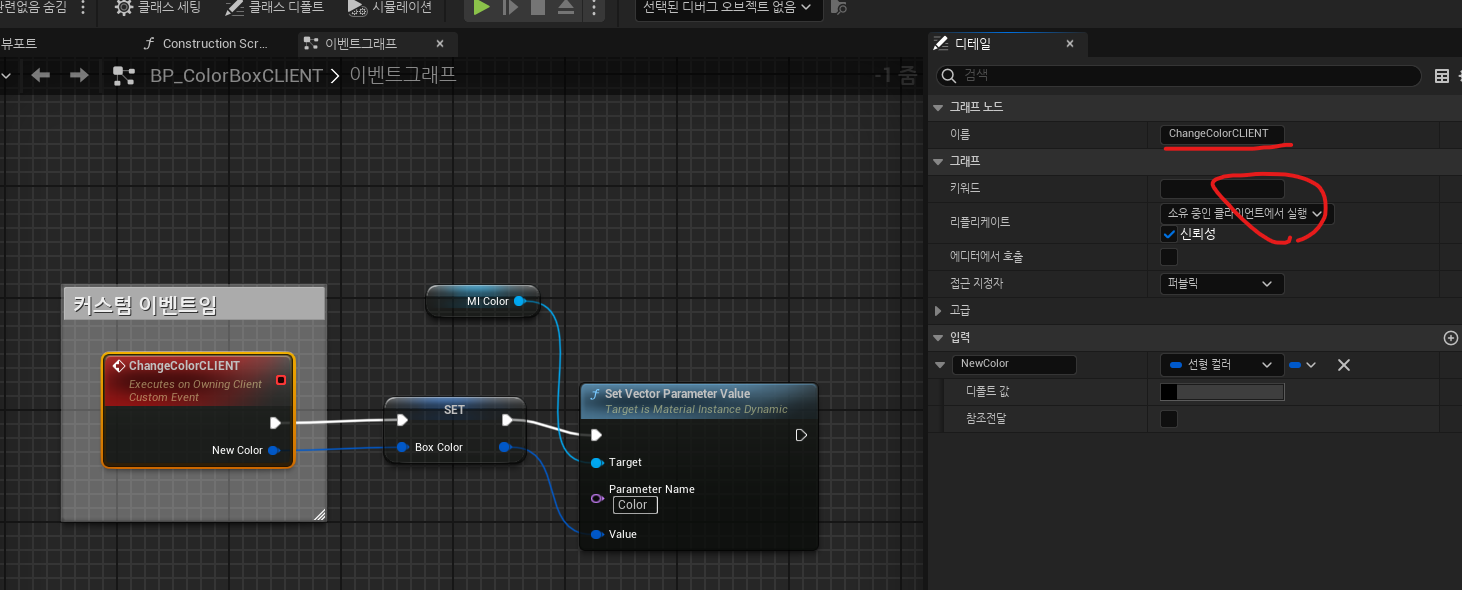Image resolution: width=1462 pixels, height=590 pixels.
Task: Edit Parameter Name Color text box
Action: [635, 505]
